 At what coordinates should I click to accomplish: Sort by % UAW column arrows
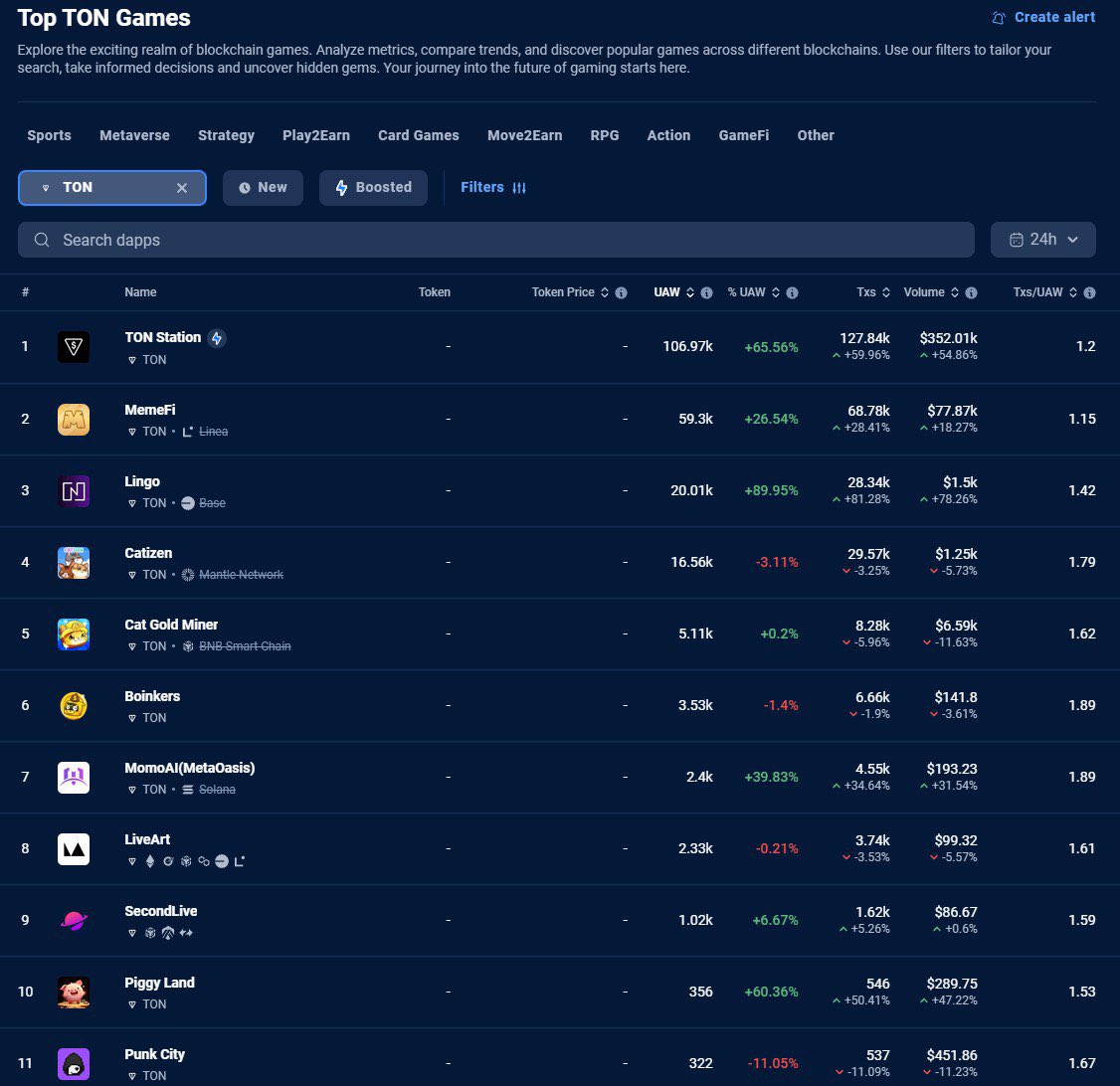coord(776,292)
